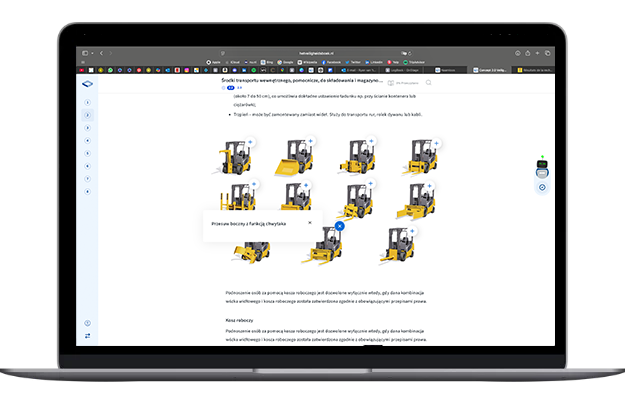Click the settings sliders icon in sidebar
625x400 pixels.
click(x=88, y=336)
